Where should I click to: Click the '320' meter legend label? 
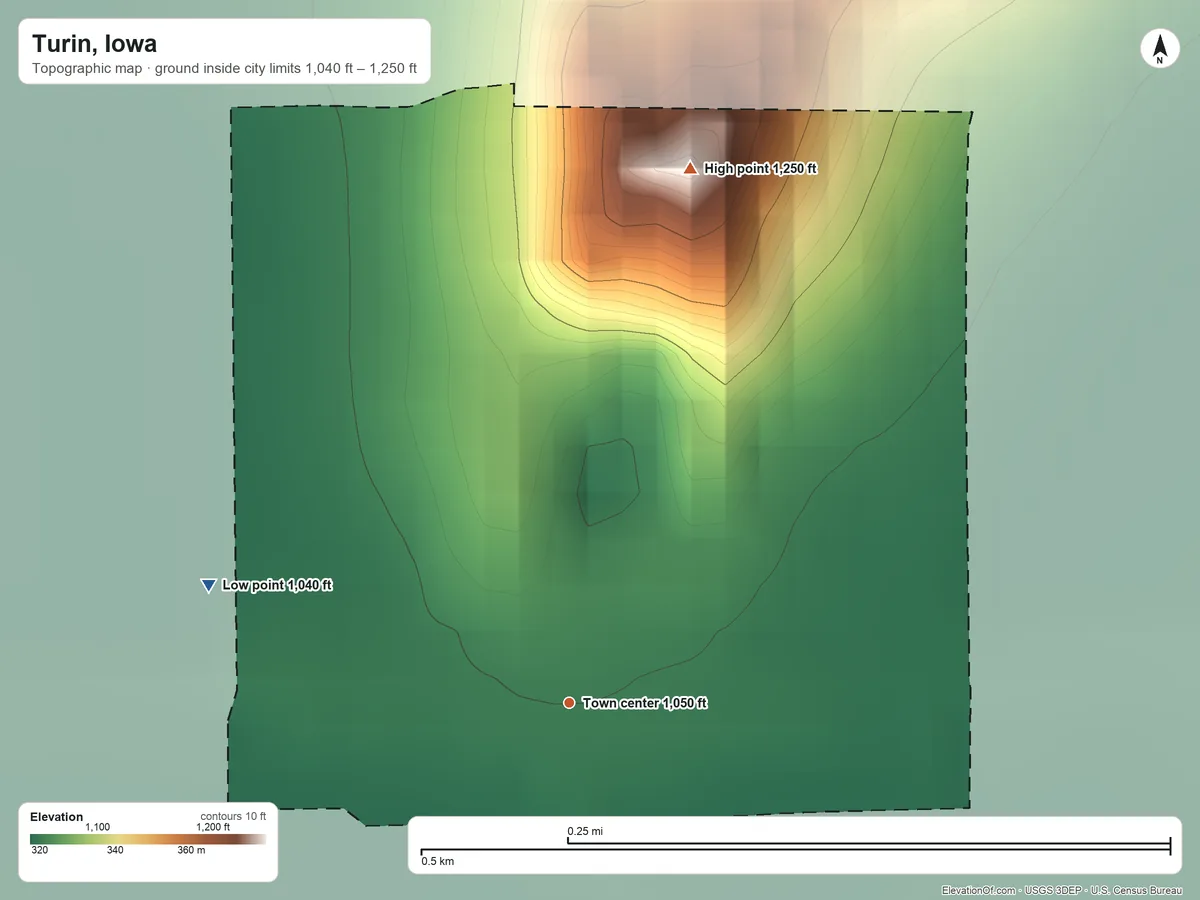[x=39, y=851]
